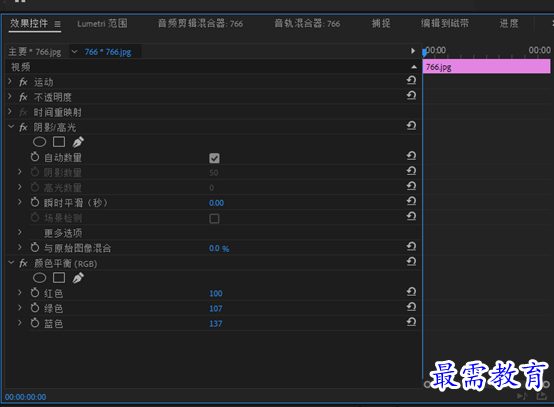Click the show/hide timeline view arrow
554x407 pixels.
pos(413,51)
